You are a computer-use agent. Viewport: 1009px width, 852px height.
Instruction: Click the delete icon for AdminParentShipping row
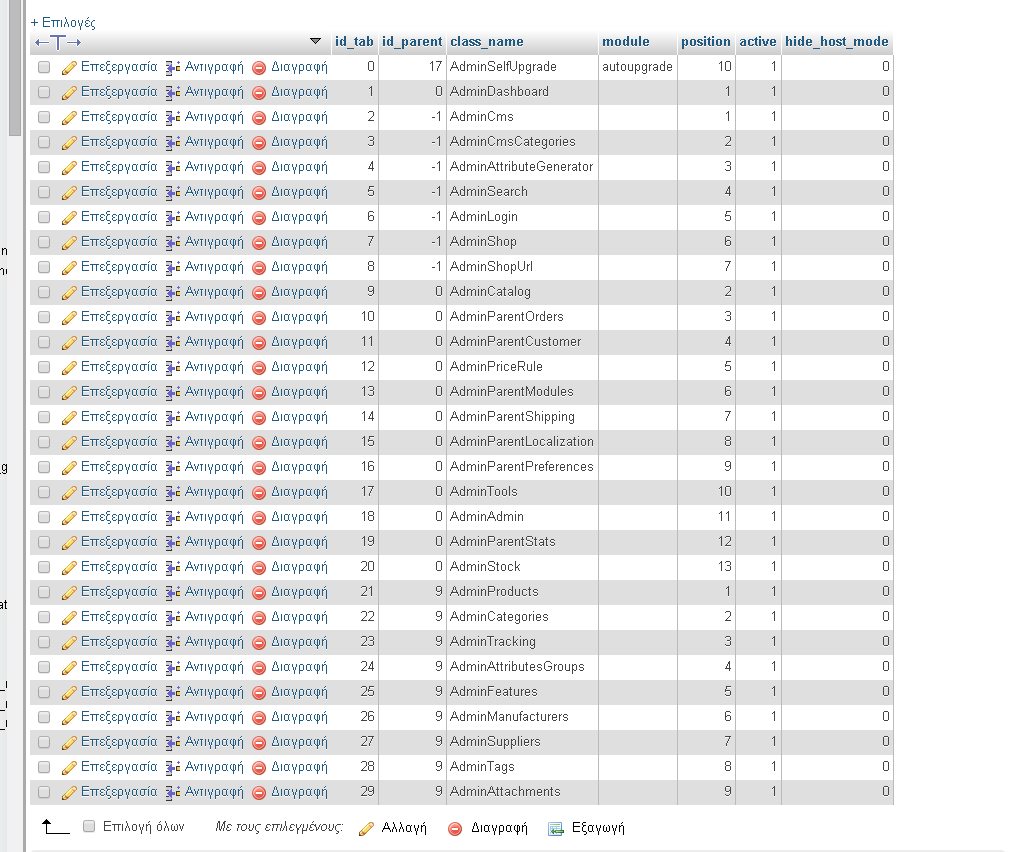pyautogui.click(x=259, y=418)
